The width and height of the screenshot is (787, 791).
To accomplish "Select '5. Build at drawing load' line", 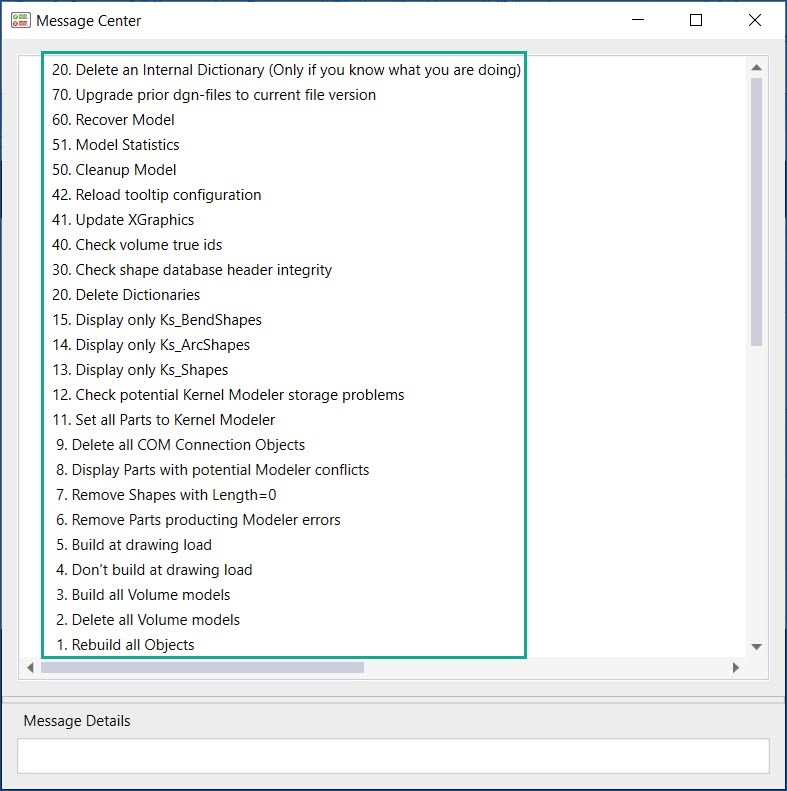I will [133, 545].
